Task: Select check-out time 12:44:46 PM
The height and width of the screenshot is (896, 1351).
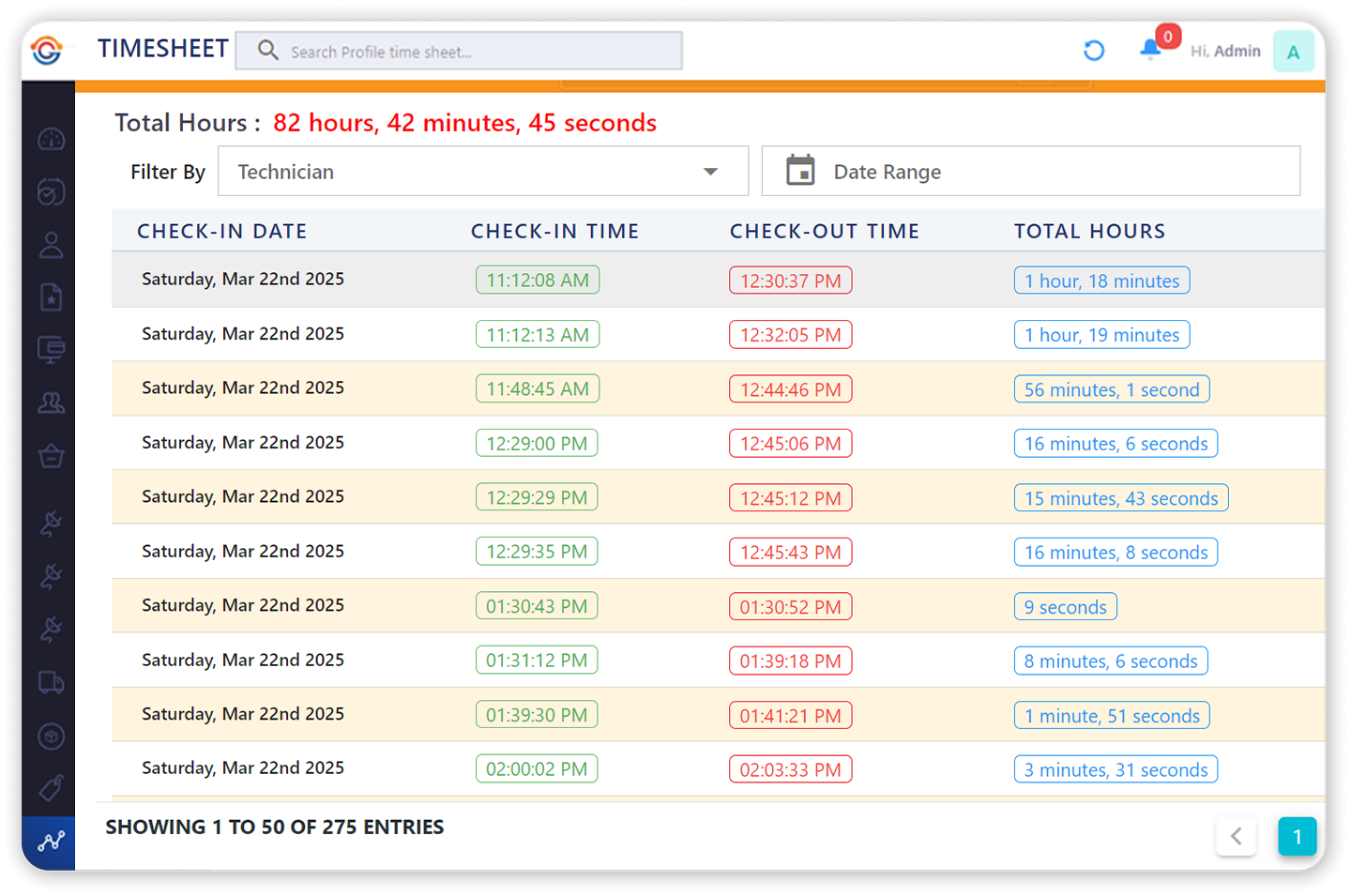Action: click(791, 389)
